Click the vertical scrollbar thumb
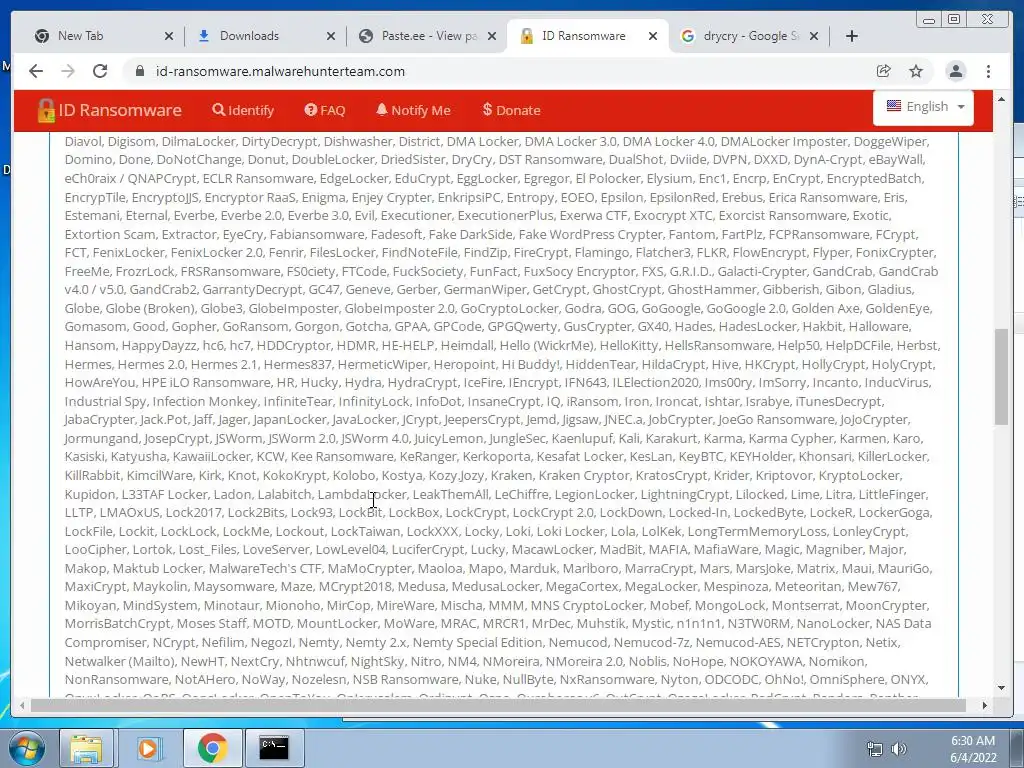The height and width of the screenshot is (768, 1024). (x=1002, y=377)
